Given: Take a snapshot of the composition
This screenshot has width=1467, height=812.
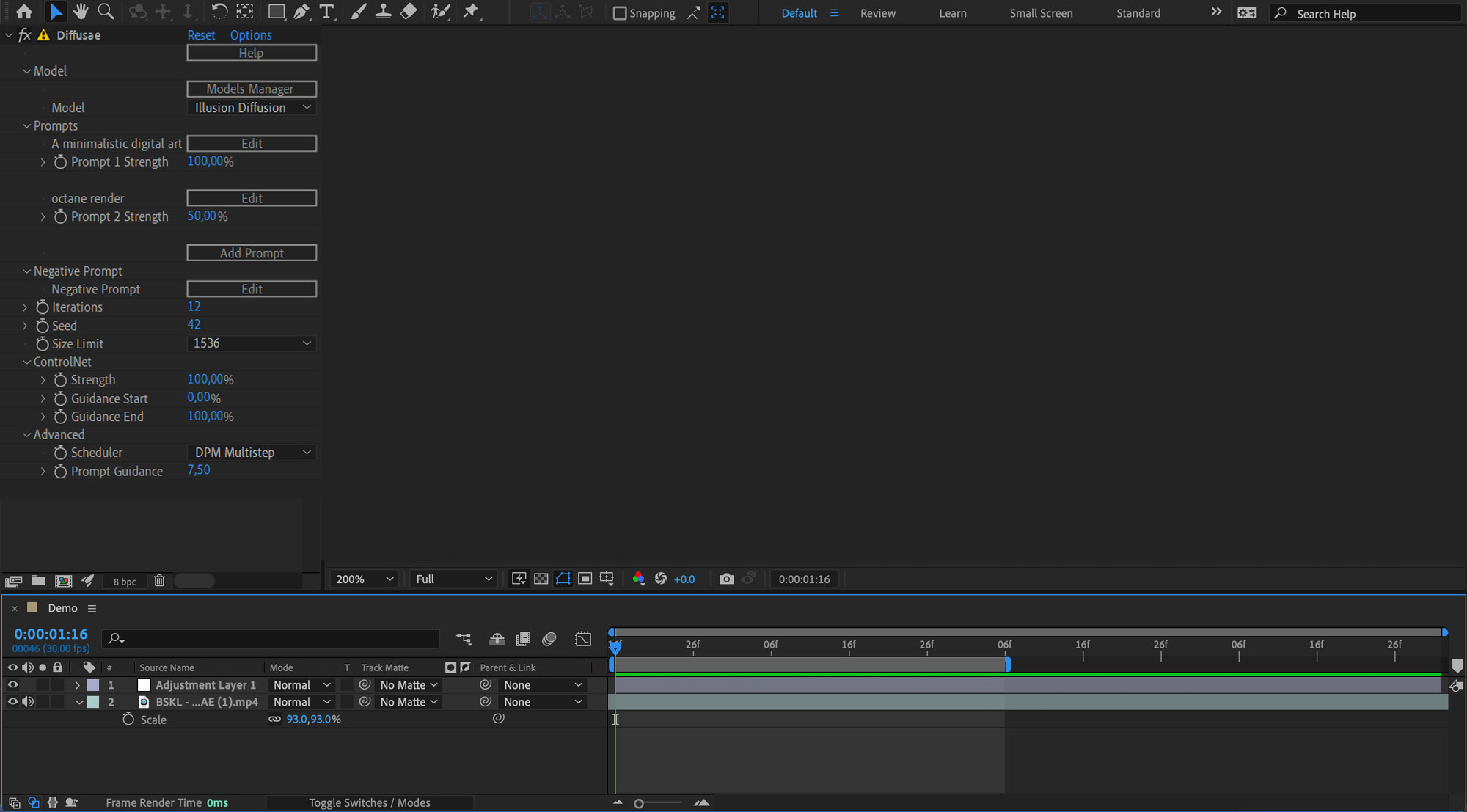Looking at the screenshot, I should pos(726,579).
